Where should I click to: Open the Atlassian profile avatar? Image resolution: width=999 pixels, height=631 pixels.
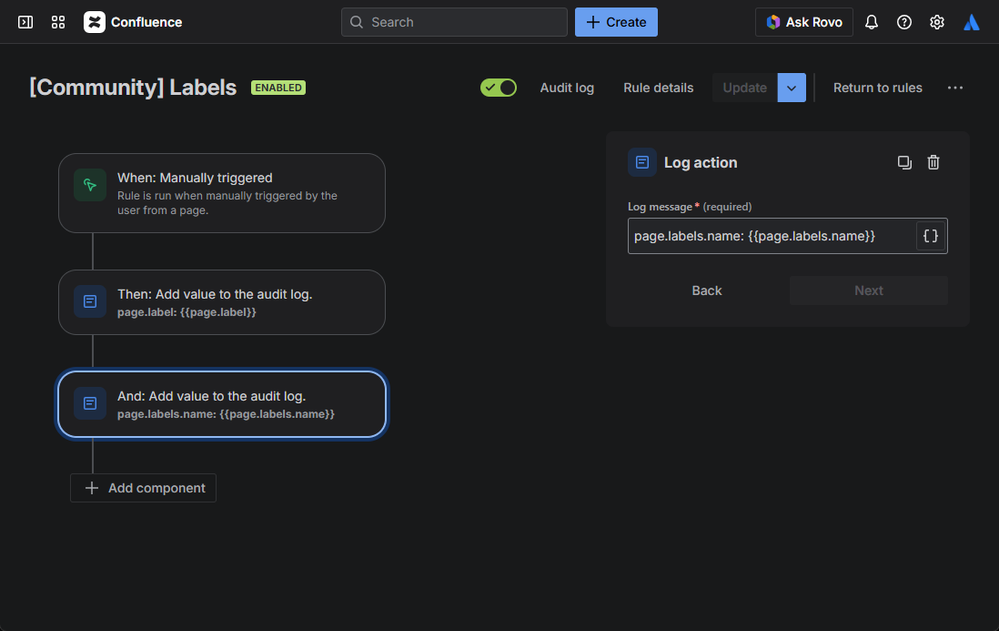(x=971, y=22)
